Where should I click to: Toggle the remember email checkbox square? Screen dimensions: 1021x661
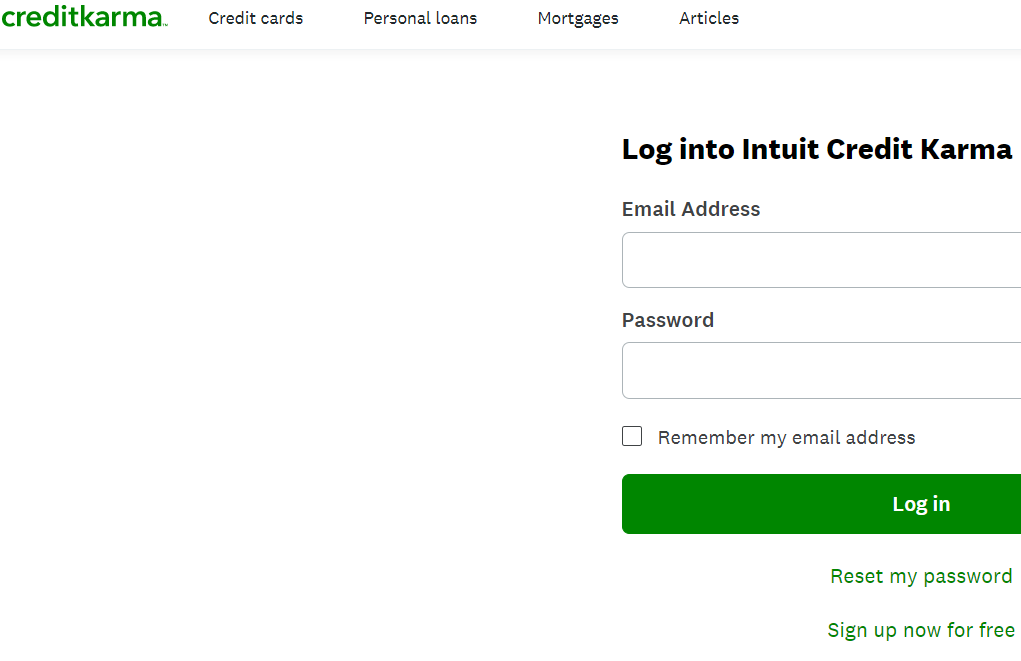coord(632,436)
